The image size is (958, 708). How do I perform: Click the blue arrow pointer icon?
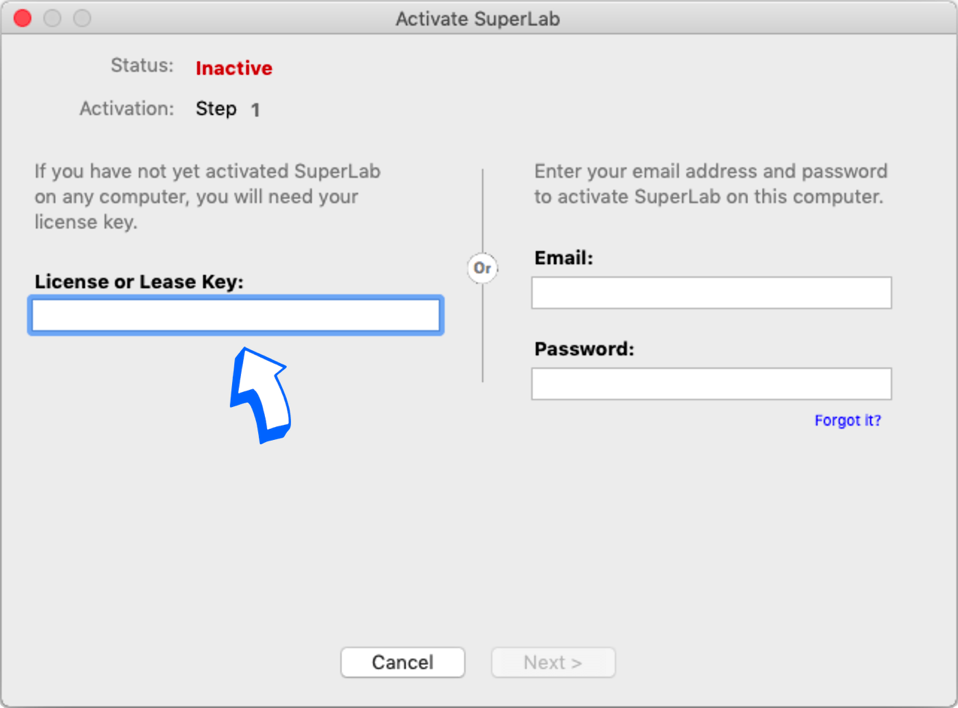260,393
